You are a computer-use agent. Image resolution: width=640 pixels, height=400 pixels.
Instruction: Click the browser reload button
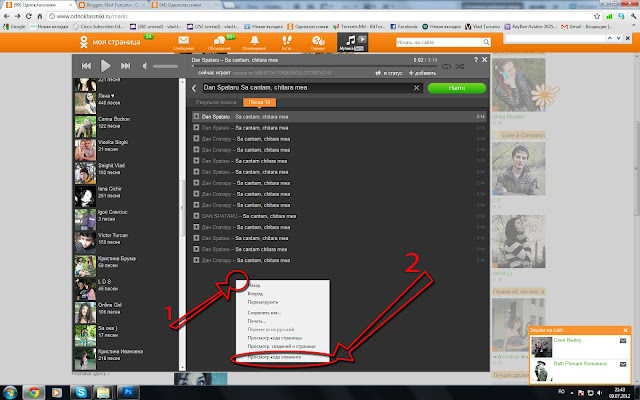click(x=29, y=16)
